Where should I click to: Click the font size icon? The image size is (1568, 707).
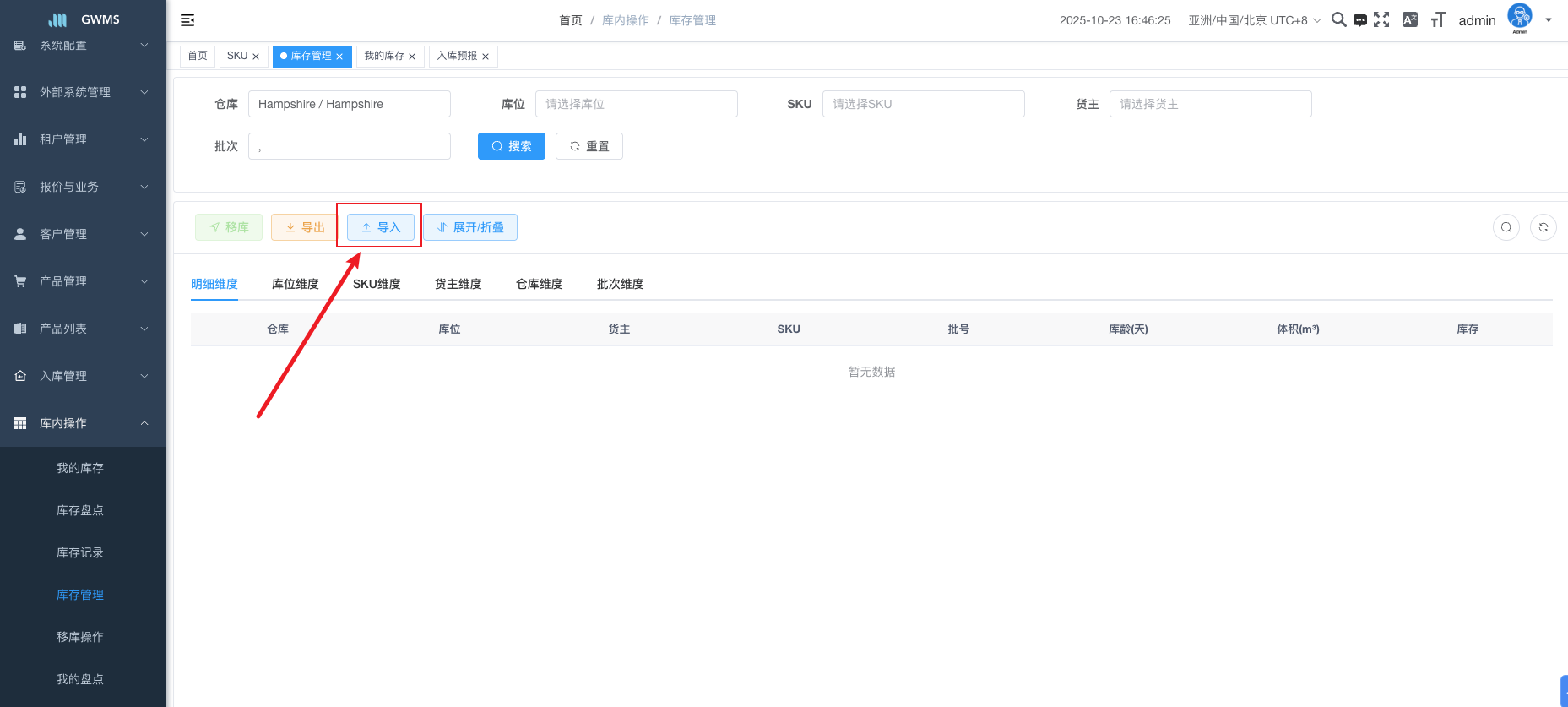coord(1438,20)
